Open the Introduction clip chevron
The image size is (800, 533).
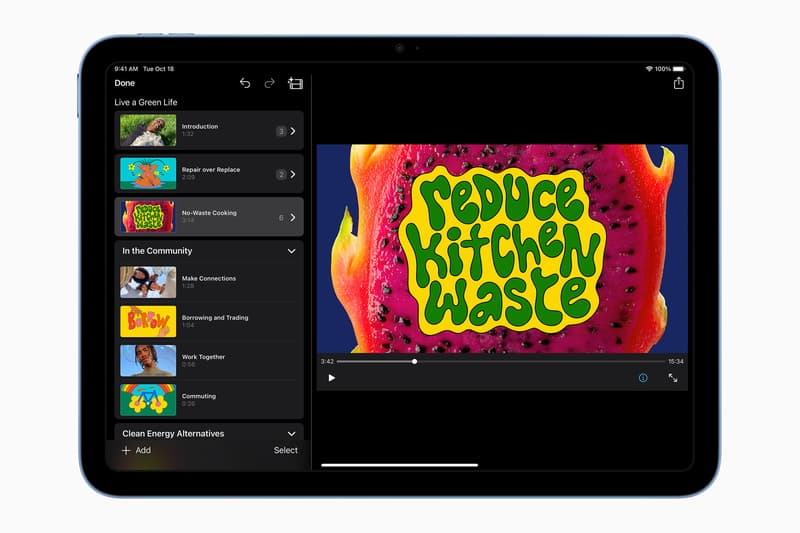(293, 131)
